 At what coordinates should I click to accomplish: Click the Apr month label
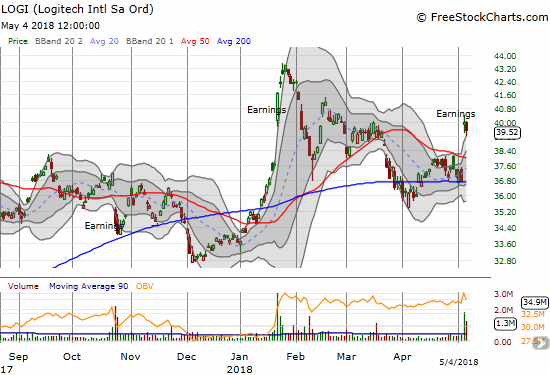pyautogui.click(x=402, y=357)
